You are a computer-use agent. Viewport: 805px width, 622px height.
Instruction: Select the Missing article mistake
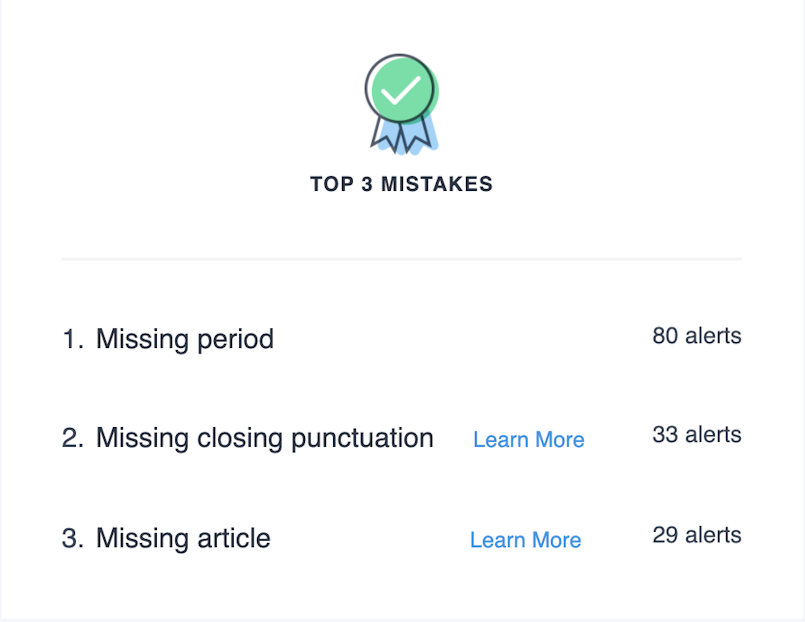tap(183, 538)
